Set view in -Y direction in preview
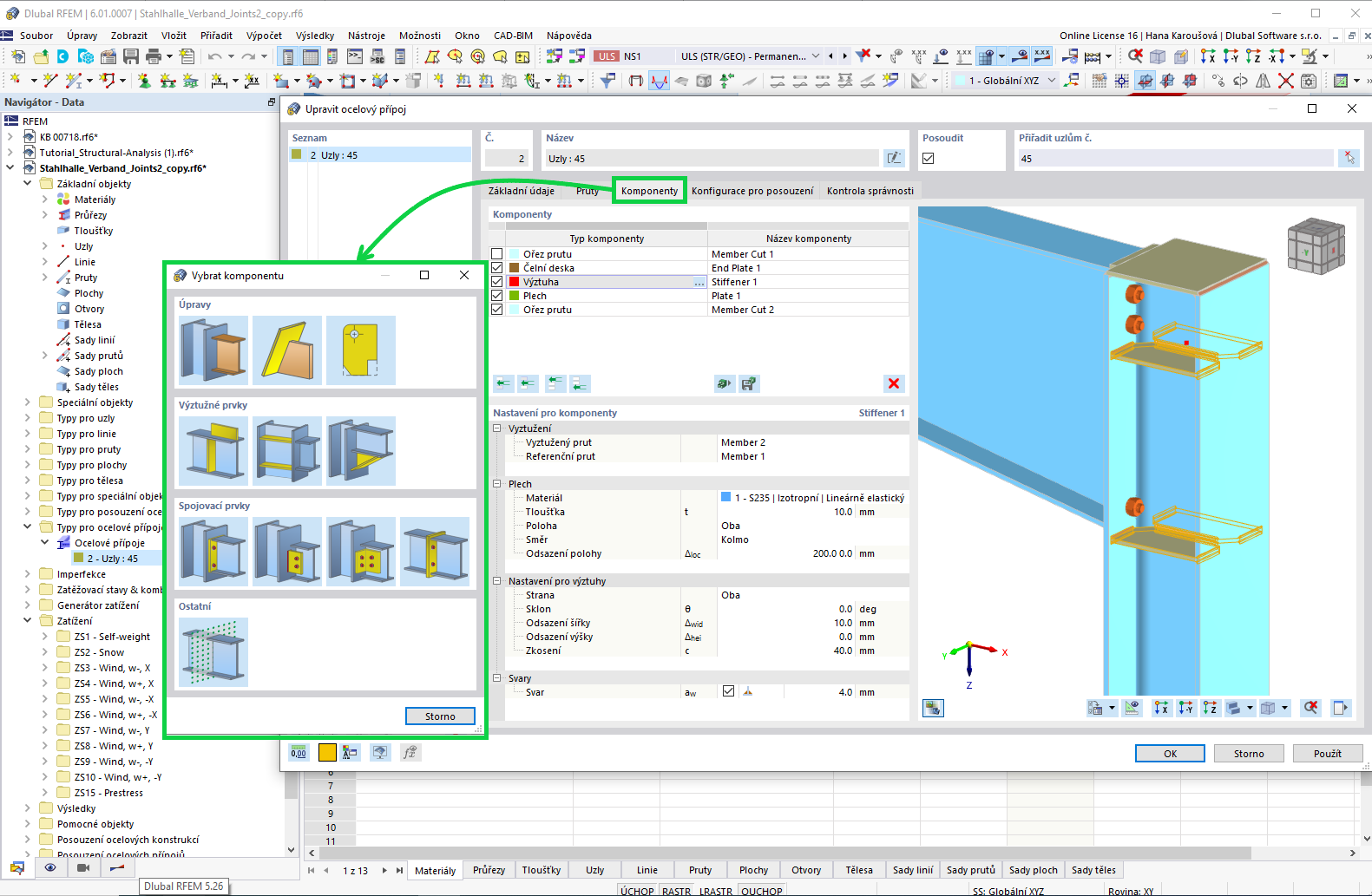The height and width of the screenshot is (896, 1372). 1185,708
